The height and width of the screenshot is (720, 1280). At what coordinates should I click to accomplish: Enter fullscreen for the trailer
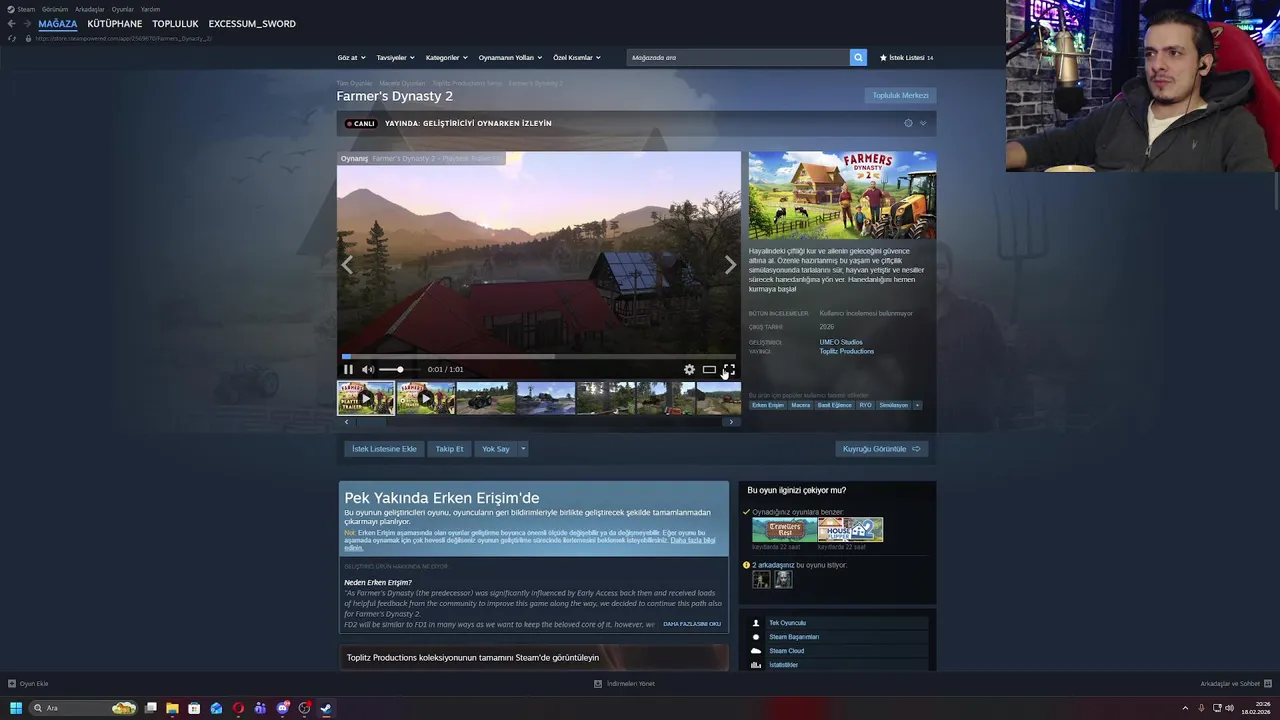pos(729,369)
